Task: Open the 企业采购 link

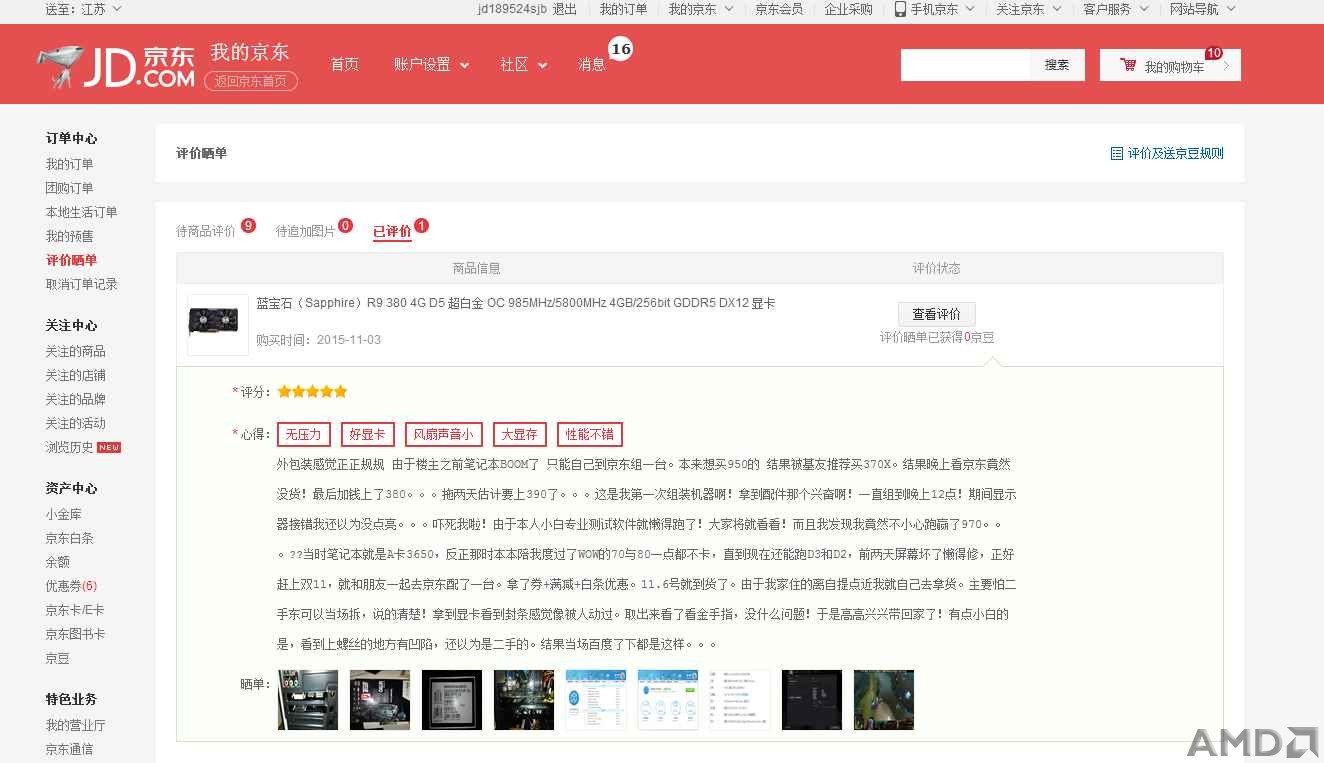Action: pyautogui.click(x=849, y=9)
